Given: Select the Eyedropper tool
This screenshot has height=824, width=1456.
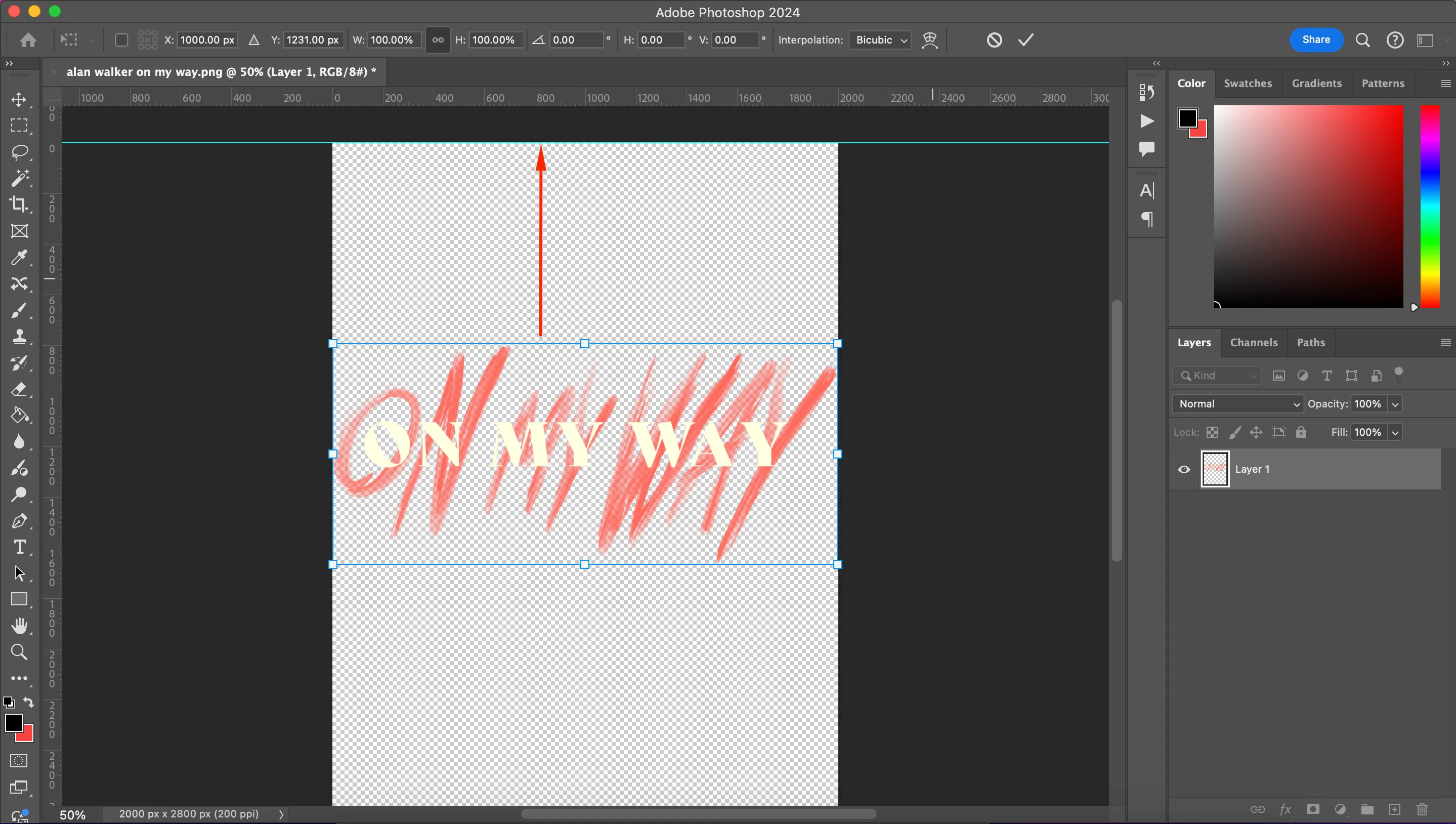Looking at the screenshot, I should tap(19, 258).
